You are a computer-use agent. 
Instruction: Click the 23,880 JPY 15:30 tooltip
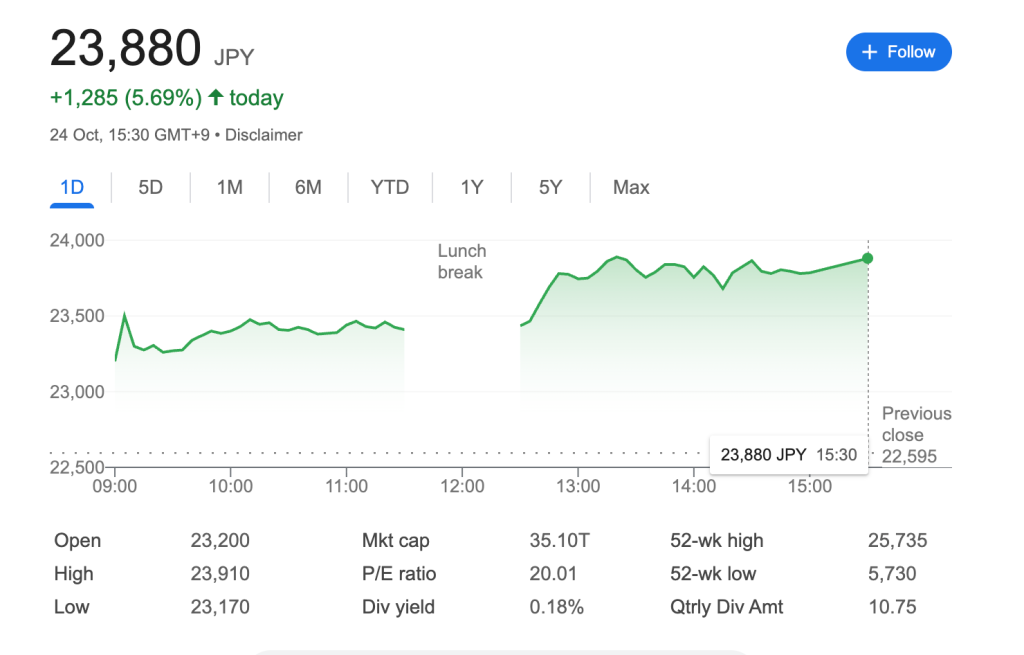pyautogui.click(x=788, y=454)
